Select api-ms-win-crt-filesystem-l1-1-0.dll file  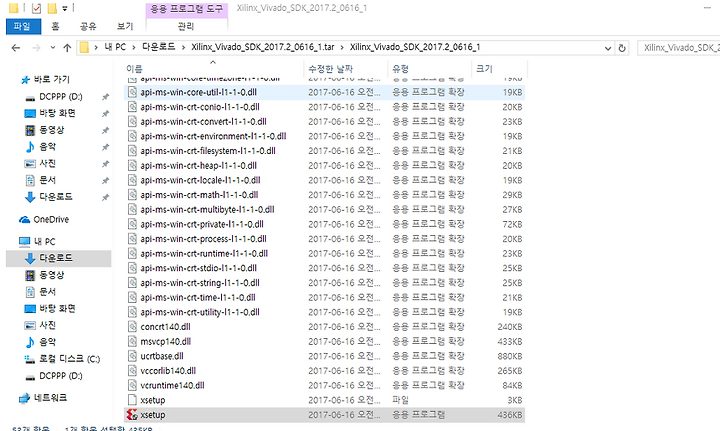click(324, 151)
